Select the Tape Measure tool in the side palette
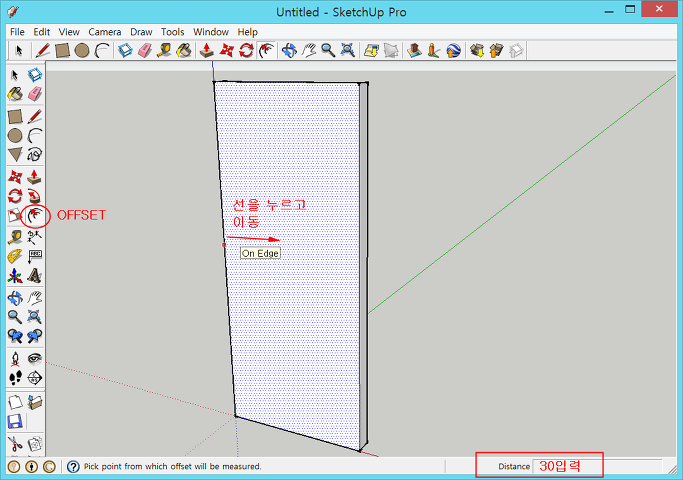Screen dimensions: 683x480 [x=15, y=237]
